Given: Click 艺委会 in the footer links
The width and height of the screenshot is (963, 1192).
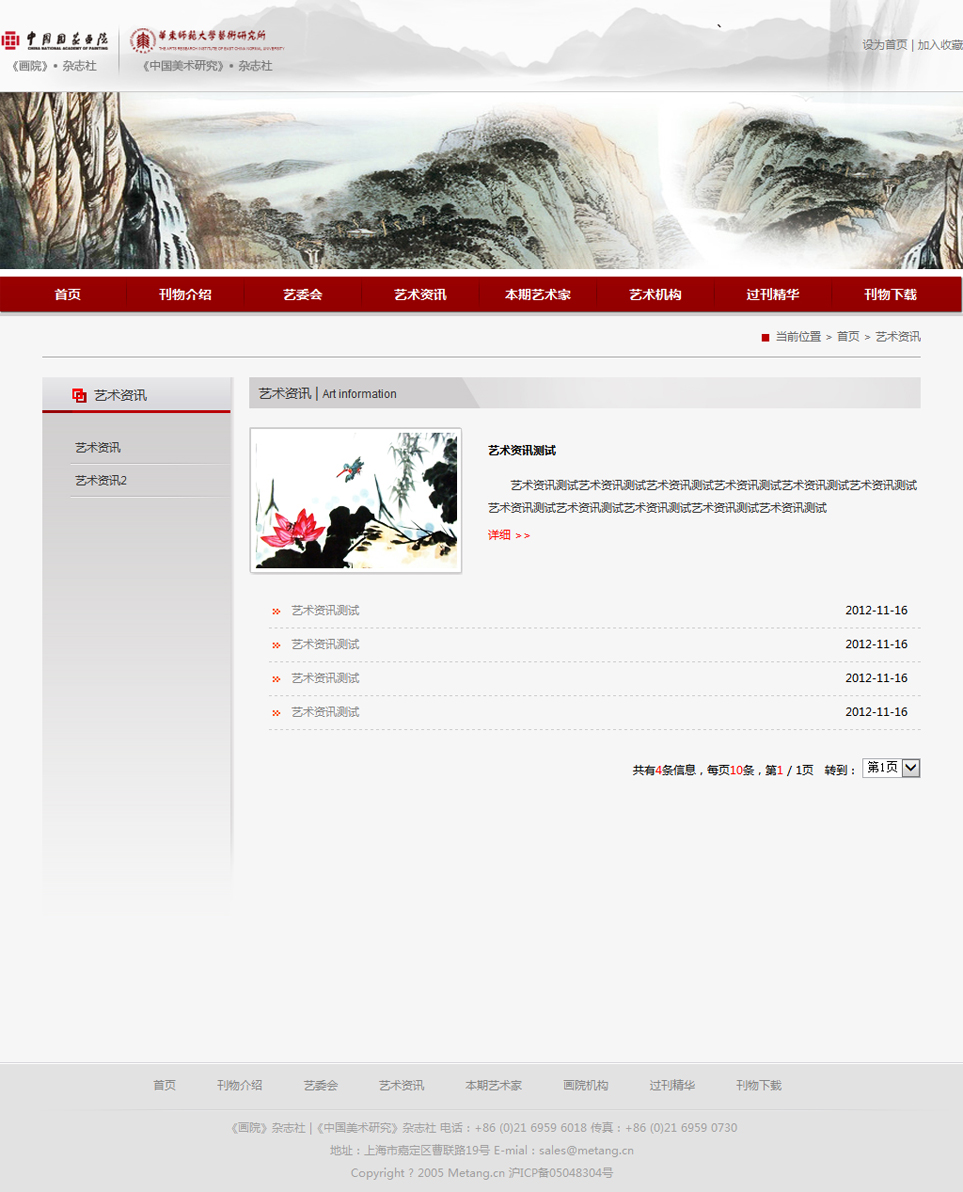Looking at the screenshot, I should (x=321, y=1086).
